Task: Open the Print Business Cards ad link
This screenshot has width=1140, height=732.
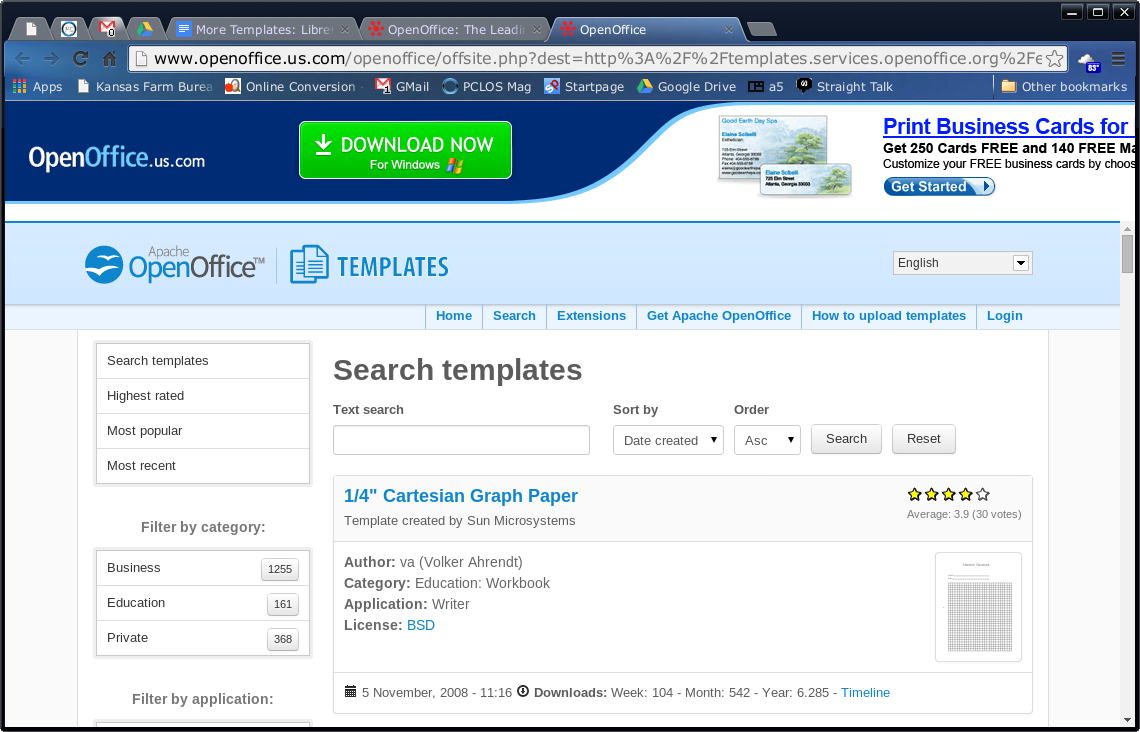Action: [x=1008, y=126]
